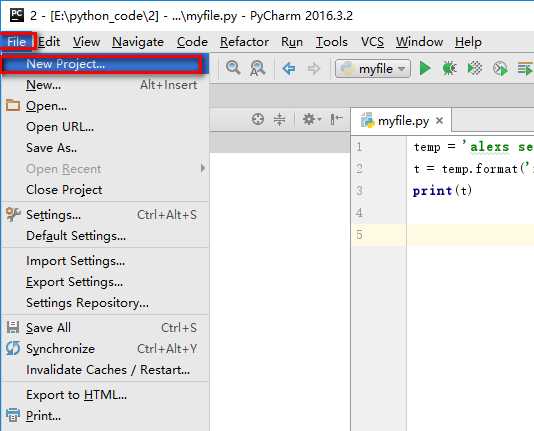Choose Open... from File menu

tap(105, 106)
